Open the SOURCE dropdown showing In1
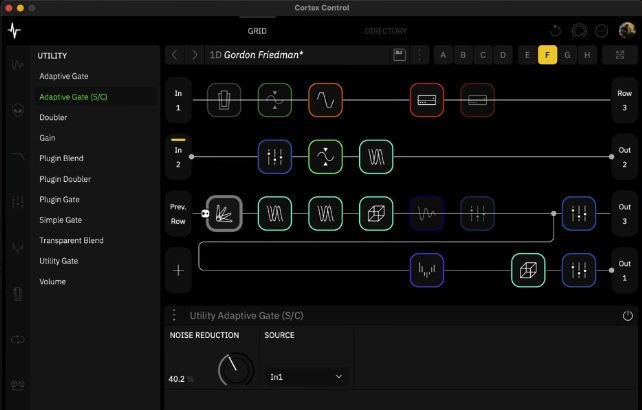 (x=306, y=377)
